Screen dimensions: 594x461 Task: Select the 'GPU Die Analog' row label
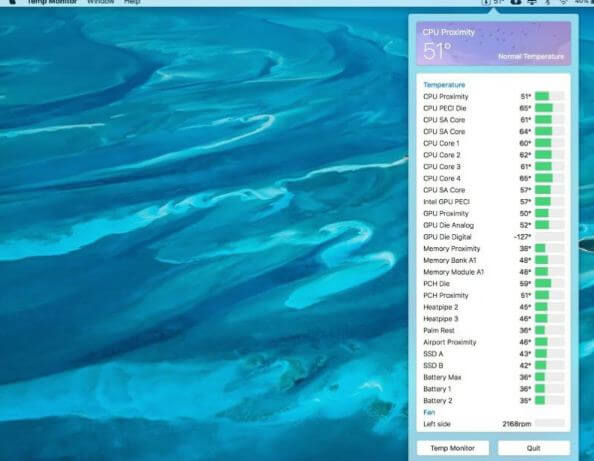coord(448,225)
